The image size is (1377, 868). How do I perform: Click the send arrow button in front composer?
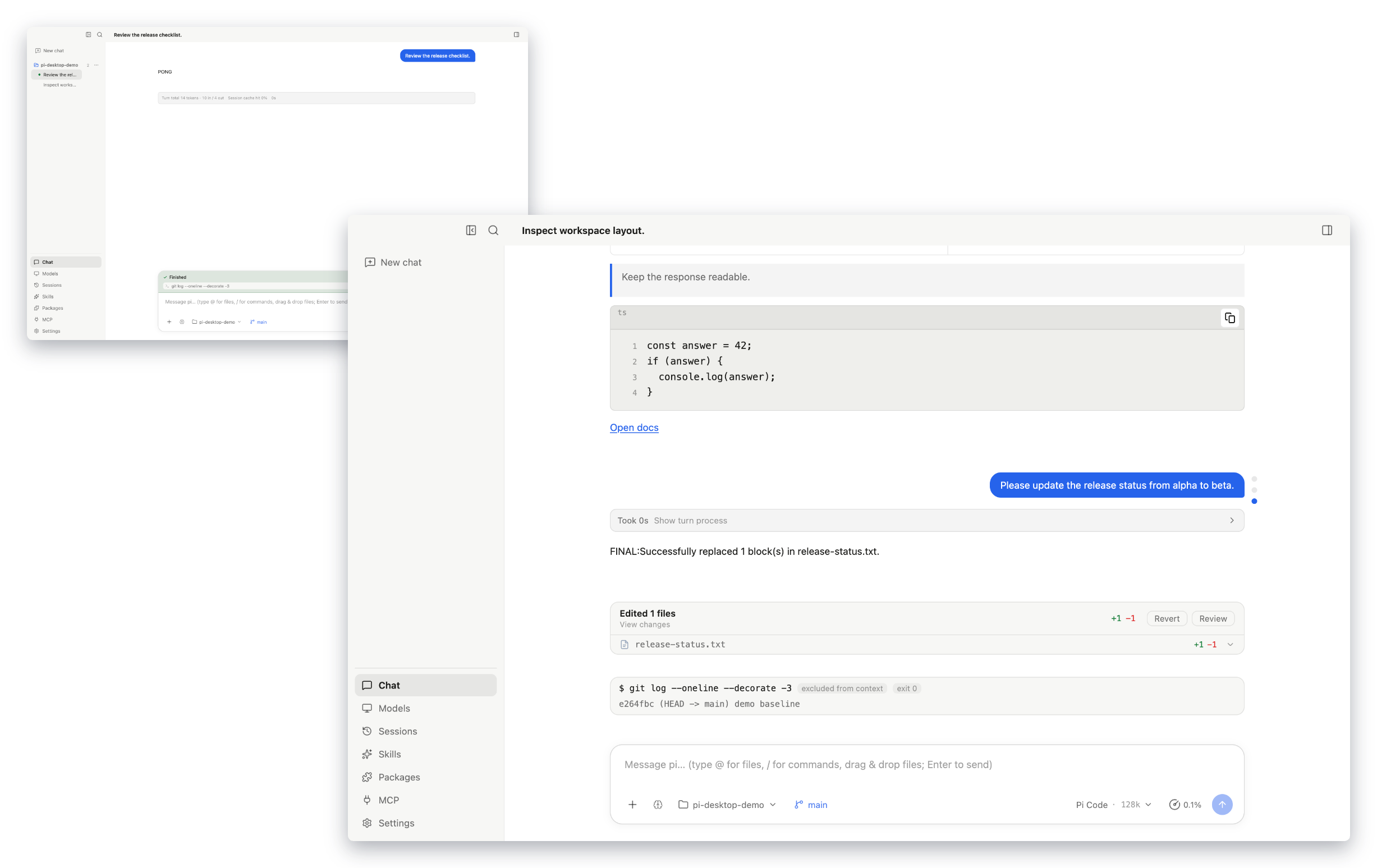tap(1222, 805)
